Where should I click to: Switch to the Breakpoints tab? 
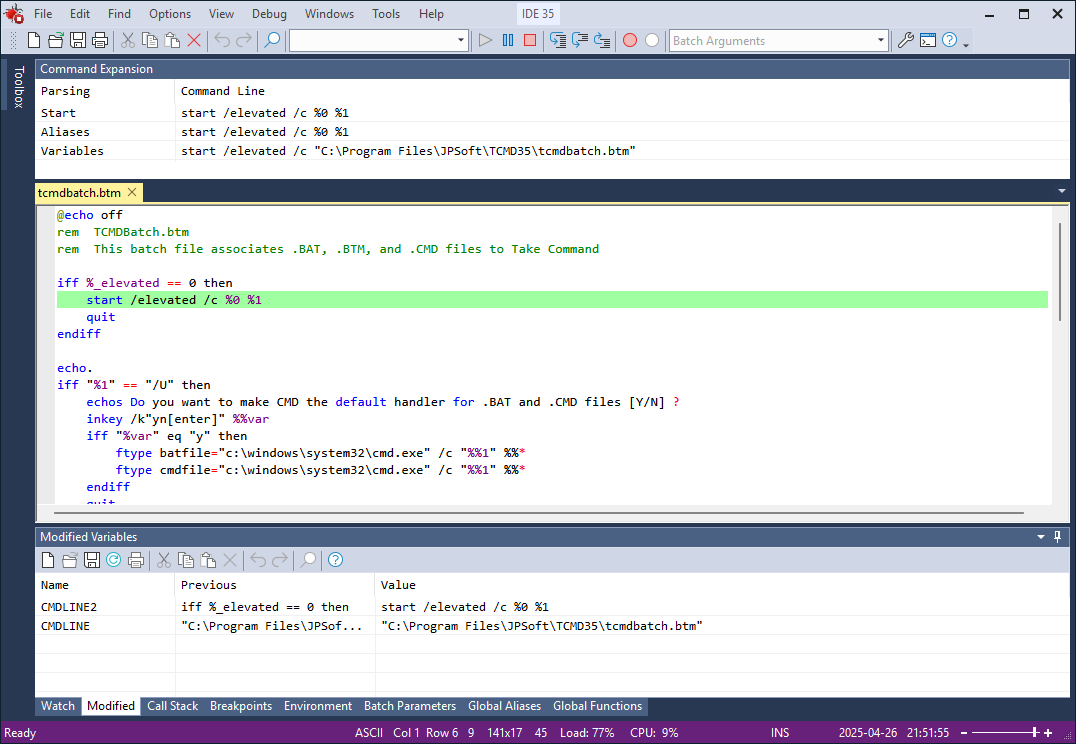pos(241,706)
